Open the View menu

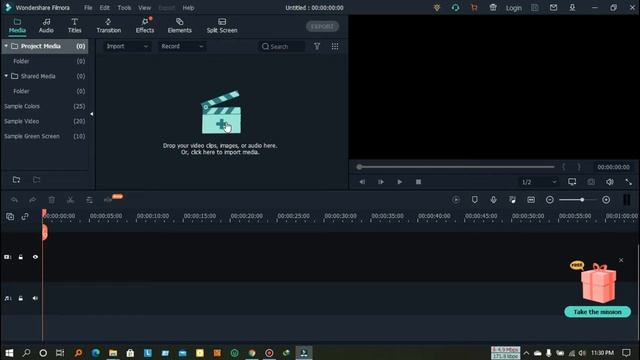point(144,8)
